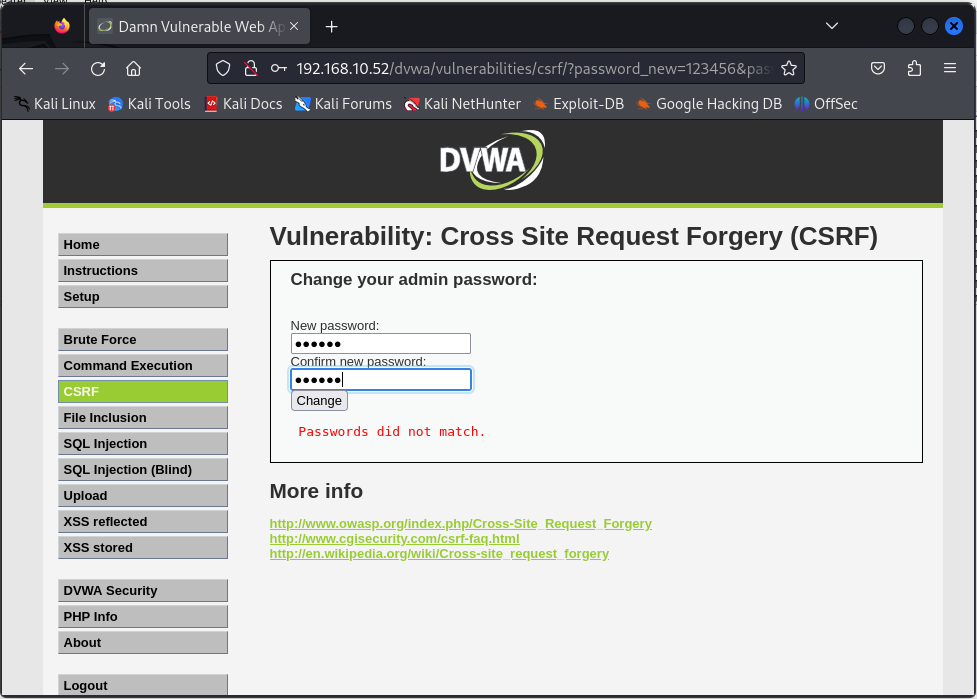
Task: Click the Firefox logo icon
Action: [62, 26]
